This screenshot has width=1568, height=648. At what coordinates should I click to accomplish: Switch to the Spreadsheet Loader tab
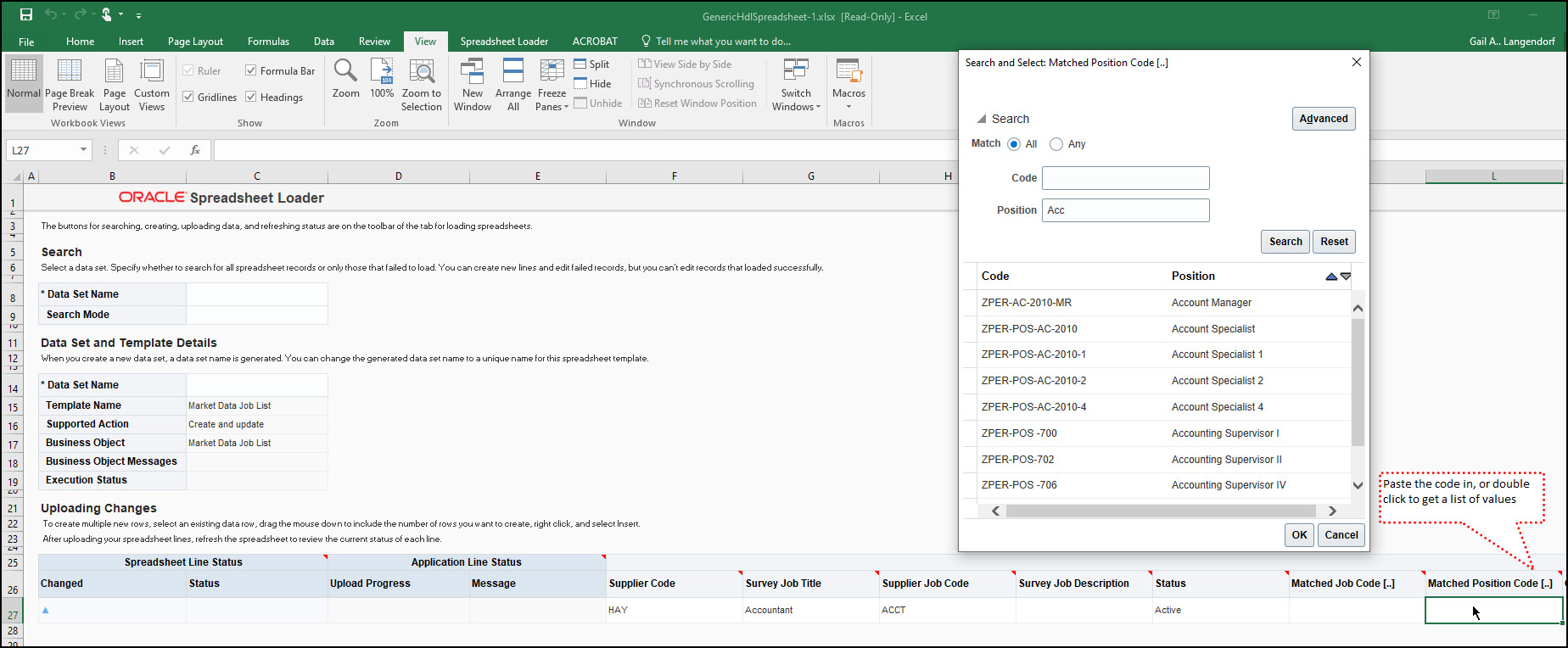(504, 42)
